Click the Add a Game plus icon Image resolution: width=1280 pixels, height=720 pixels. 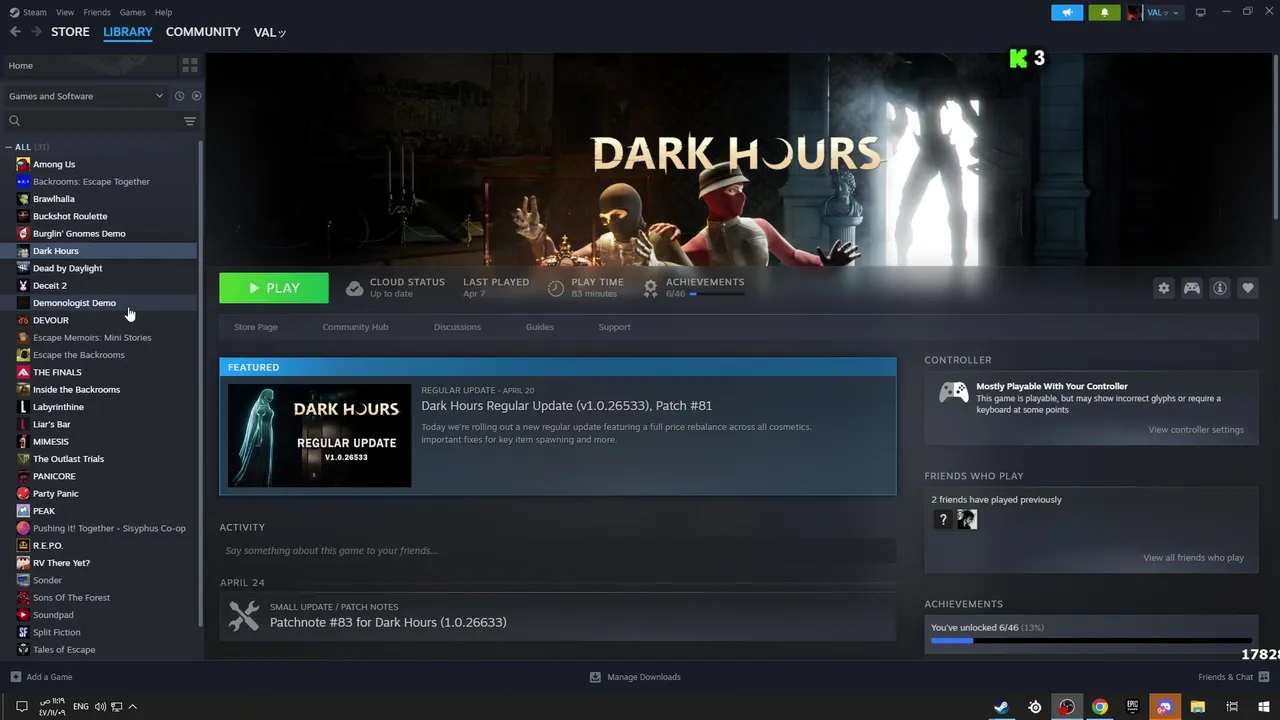15,677
